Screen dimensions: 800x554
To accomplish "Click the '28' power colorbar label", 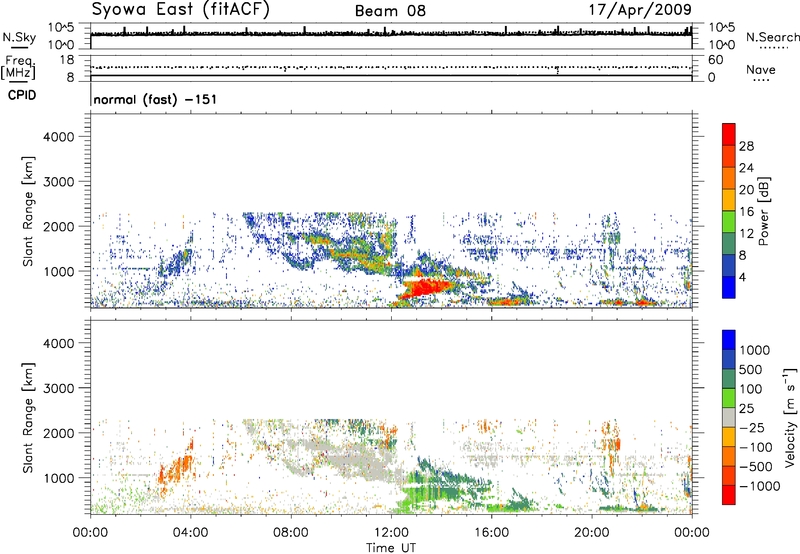I will [x=746, y=146].
